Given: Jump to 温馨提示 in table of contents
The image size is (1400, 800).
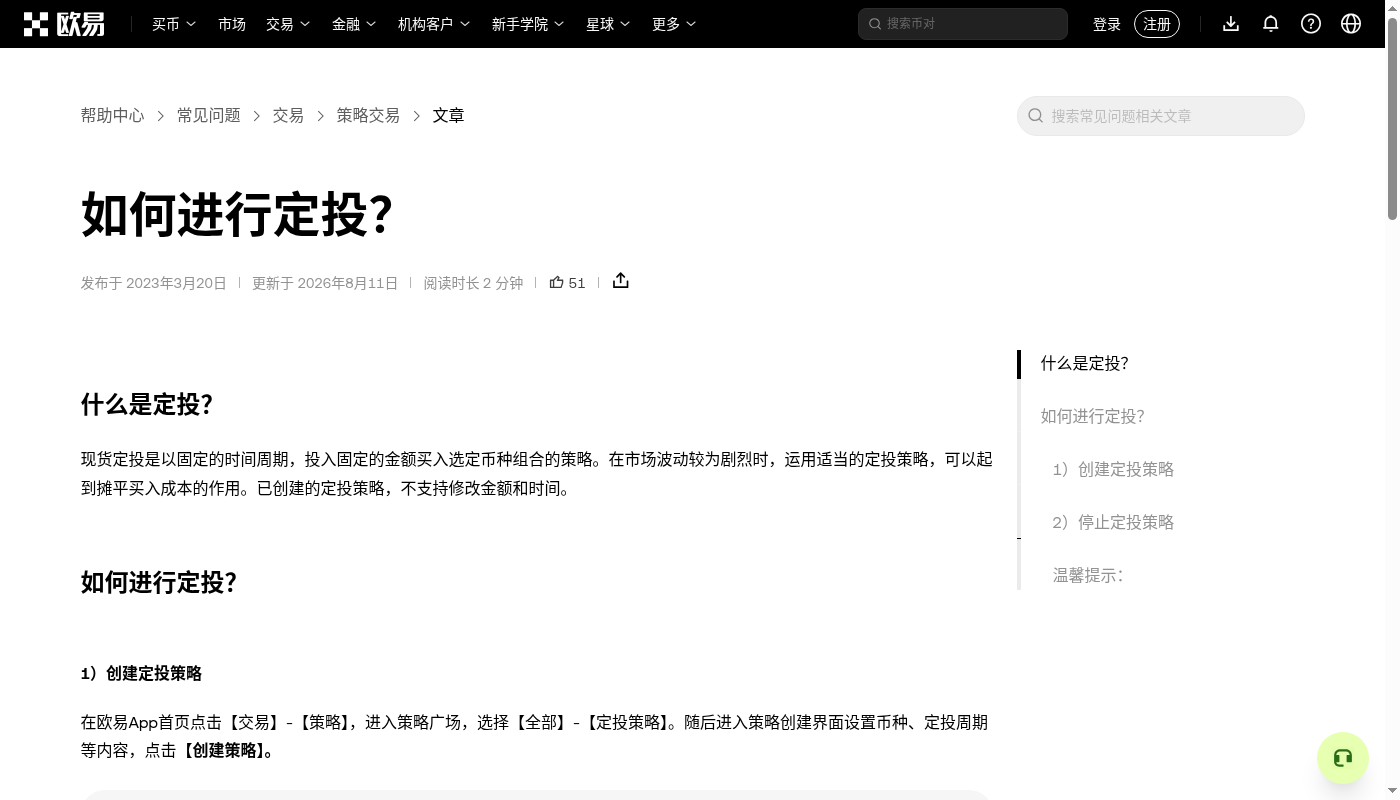Looking at the screenshot, I should [1088, 576].
